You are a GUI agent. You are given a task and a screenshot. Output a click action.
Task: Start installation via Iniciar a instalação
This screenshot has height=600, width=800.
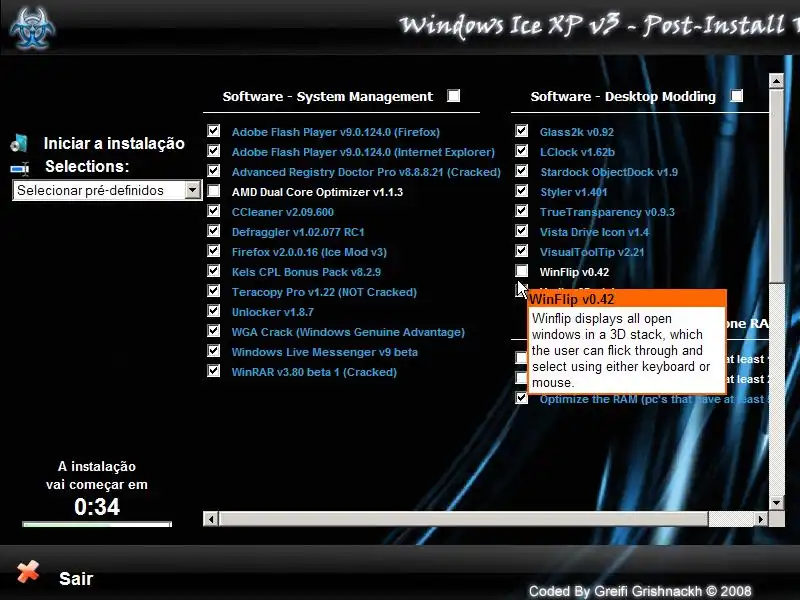pos(114,143)
